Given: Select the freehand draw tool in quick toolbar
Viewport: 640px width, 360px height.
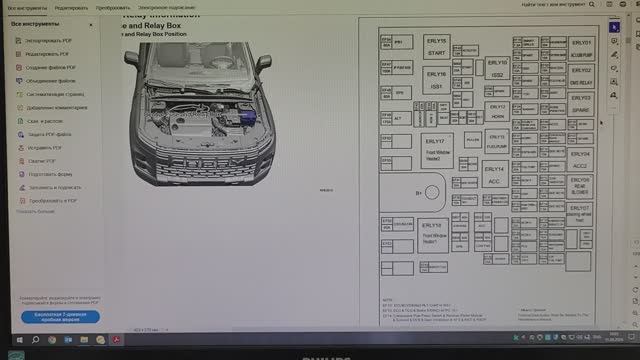Looking at the screenshot, I should (x=614, y=68).
